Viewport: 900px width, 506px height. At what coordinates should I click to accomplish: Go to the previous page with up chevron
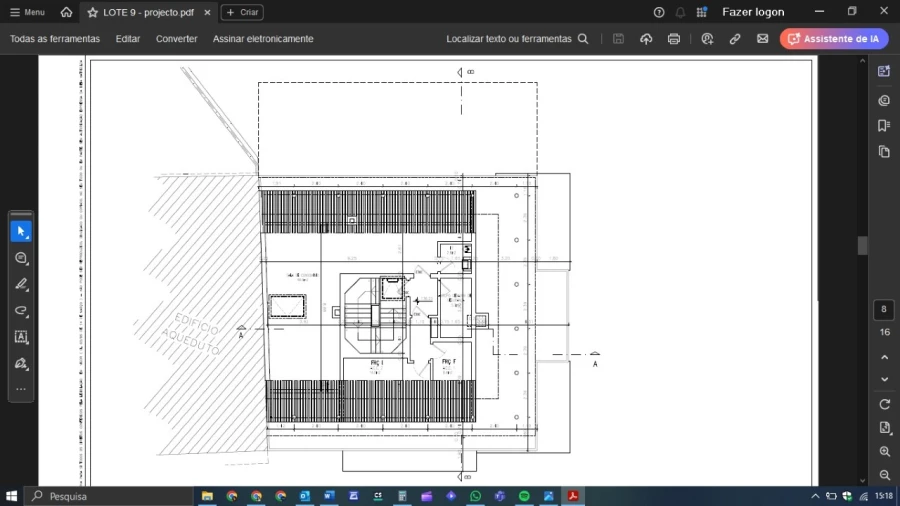tap(884, 357)
